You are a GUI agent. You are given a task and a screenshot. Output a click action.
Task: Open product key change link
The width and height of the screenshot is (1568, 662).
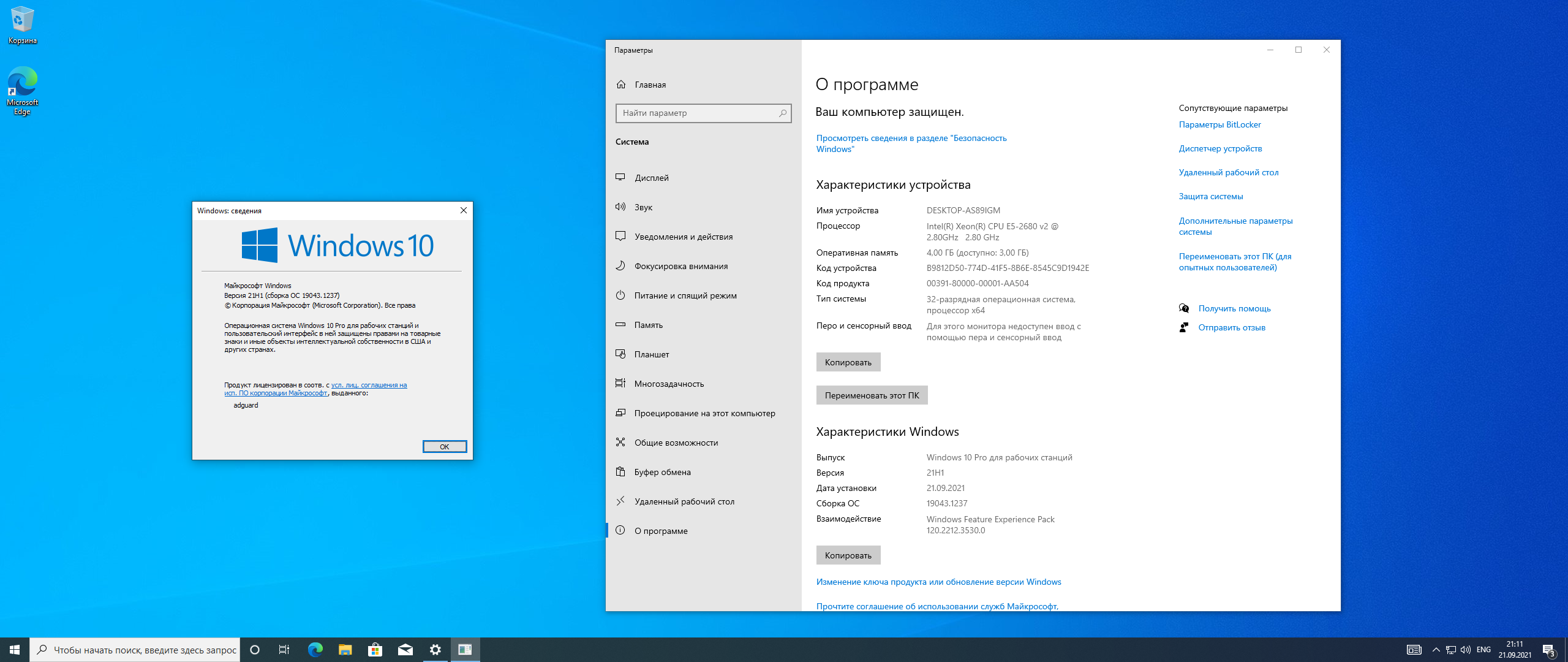[x=938, y=582]
